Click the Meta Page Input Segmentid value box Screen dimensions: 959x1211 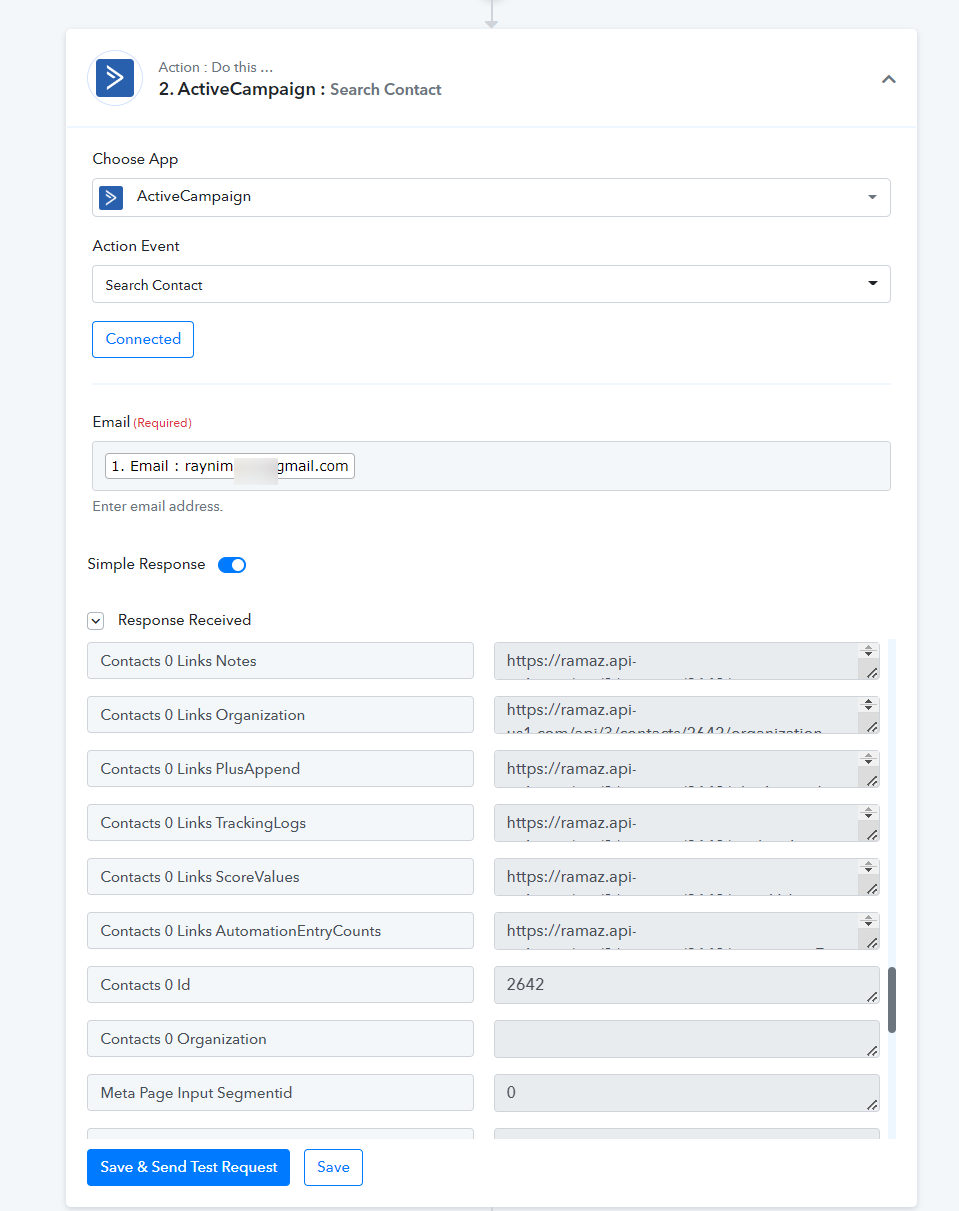pos(686,1093)
